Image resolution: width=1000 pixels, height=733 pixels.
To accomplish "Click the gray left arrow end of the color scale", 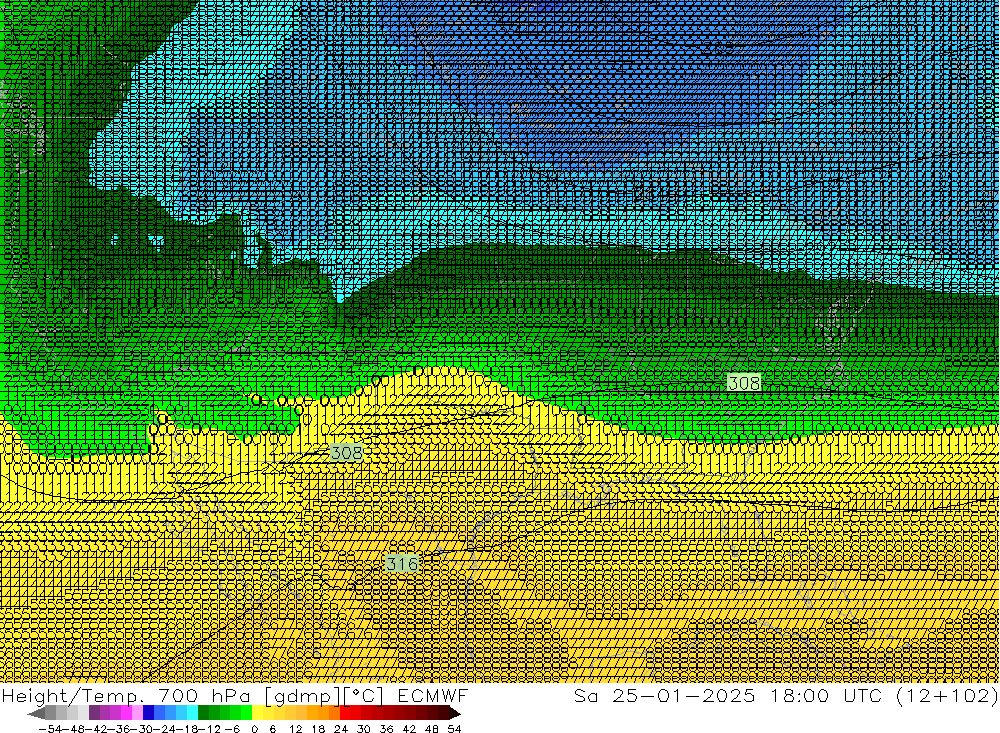I will tap(36, 713).
